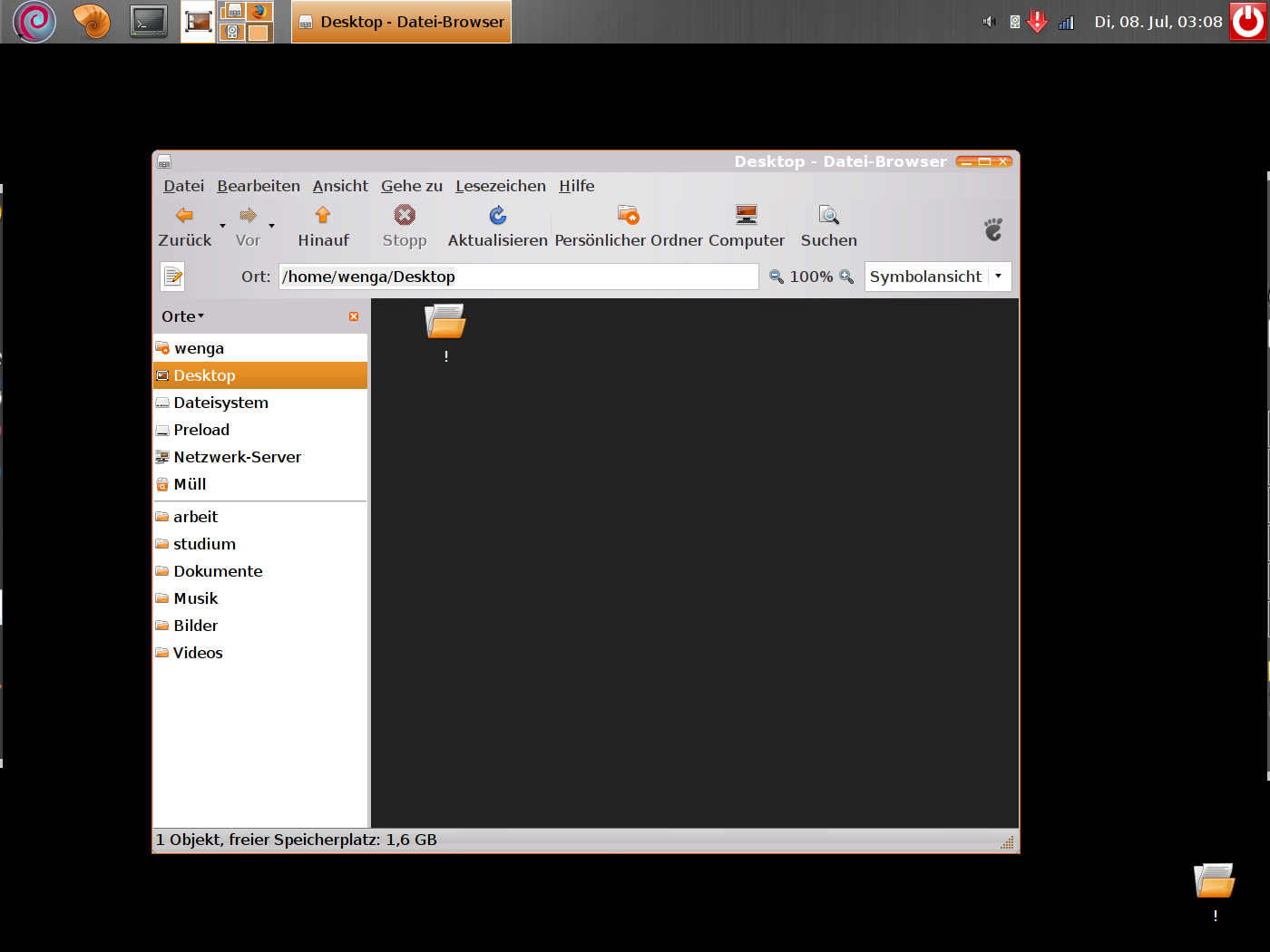Screen dimensions: 1270x952
Task: Switch to the workspace showing the Firefox icon
Action: (x=259, y=11)
